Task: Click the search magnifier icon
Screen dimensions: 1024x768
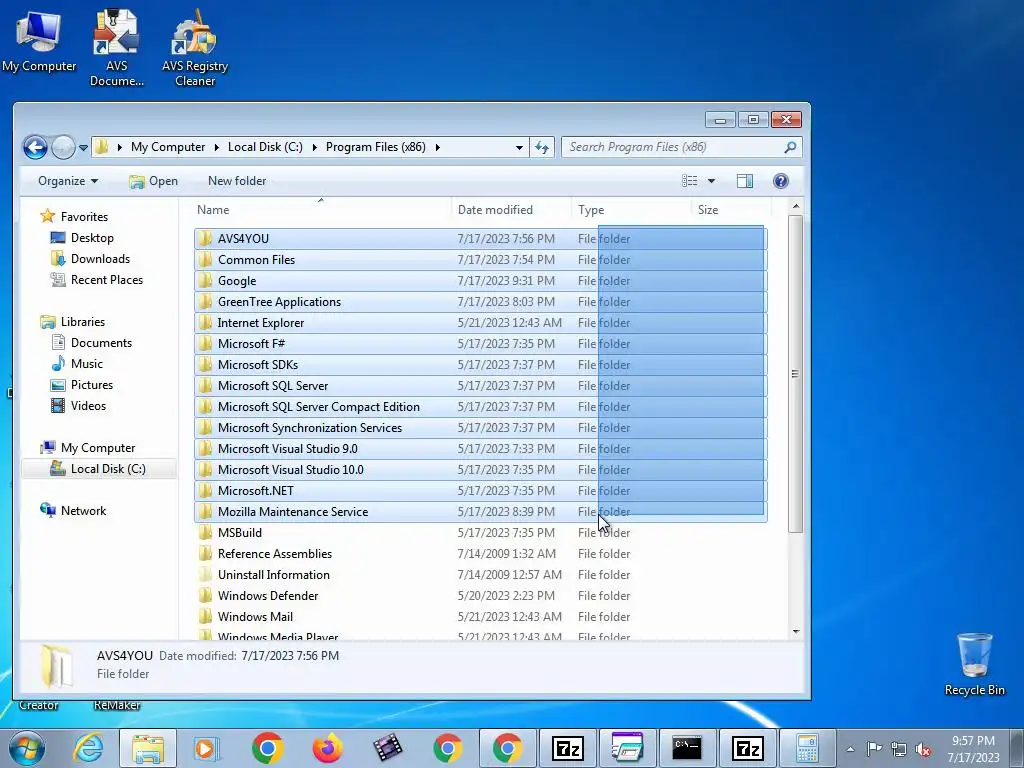Action: point(790,147)
